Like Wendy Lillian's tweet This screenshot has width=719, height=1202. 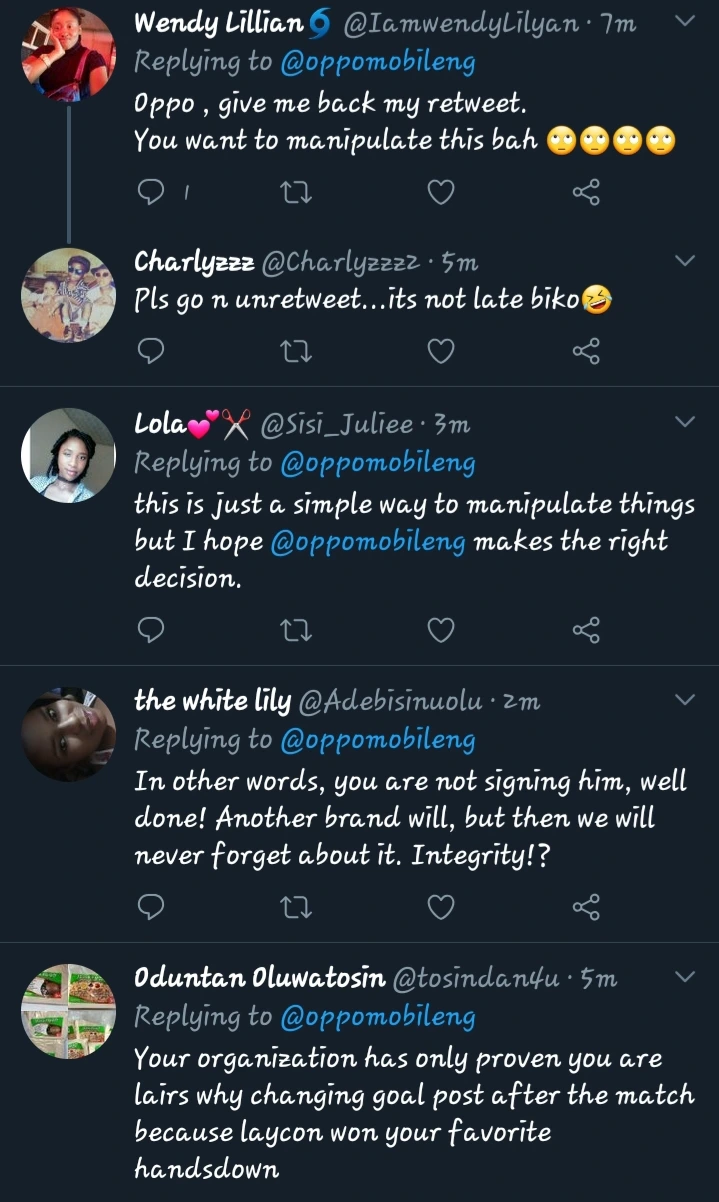click(x=441, y=191)
